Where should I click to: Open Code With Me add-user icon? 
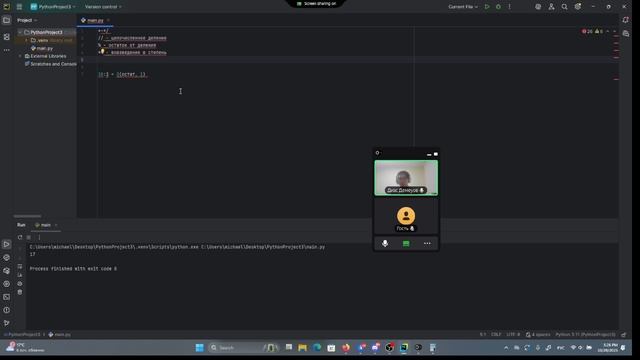click(551, 7)
